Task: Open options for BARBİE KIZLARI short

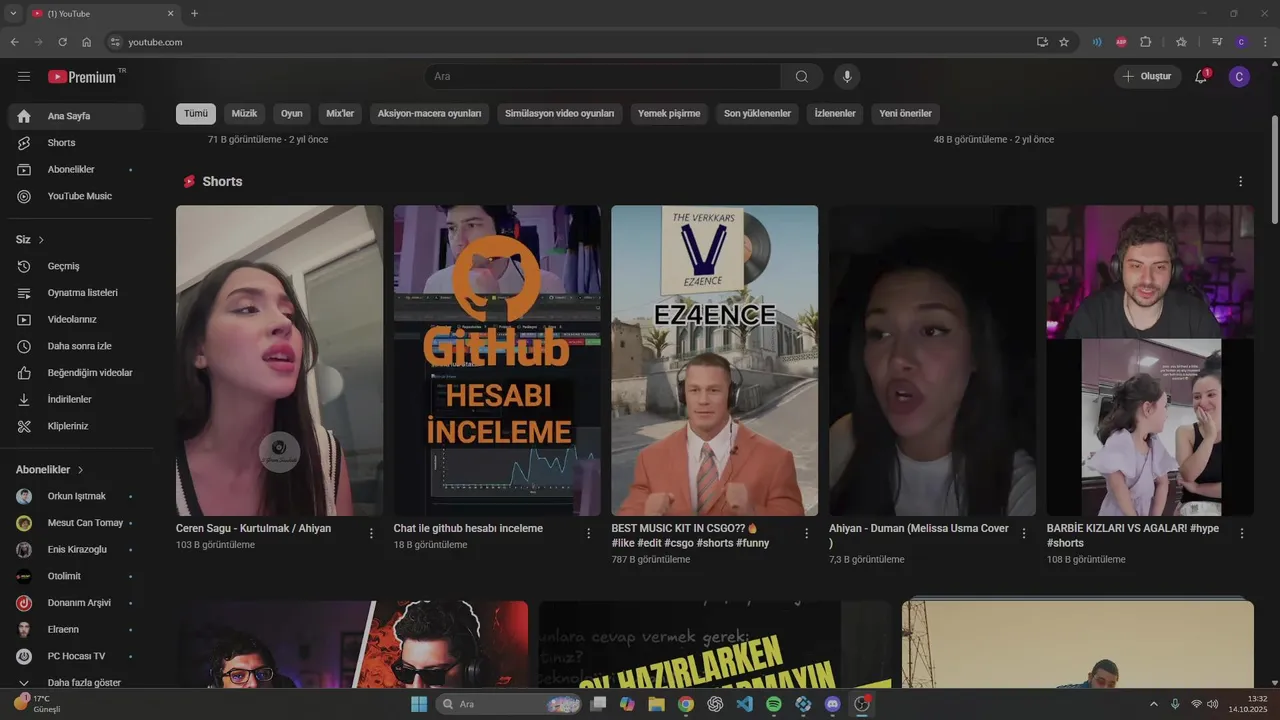Action: pos(1242,534)
